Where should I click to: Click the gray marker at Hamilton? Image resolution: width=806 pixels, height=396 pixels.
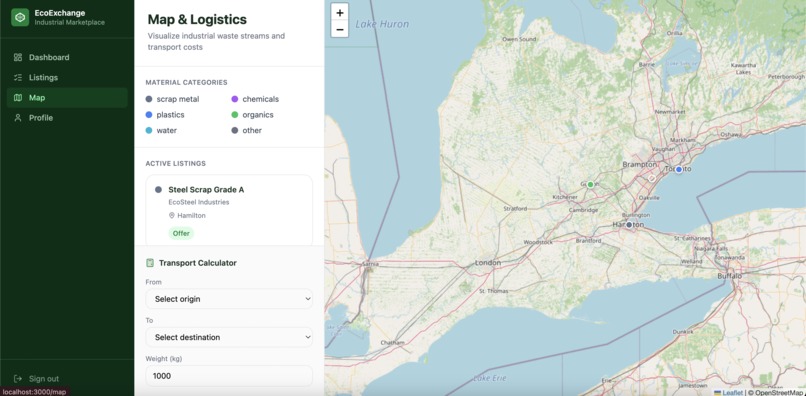[x=629, y=225]
